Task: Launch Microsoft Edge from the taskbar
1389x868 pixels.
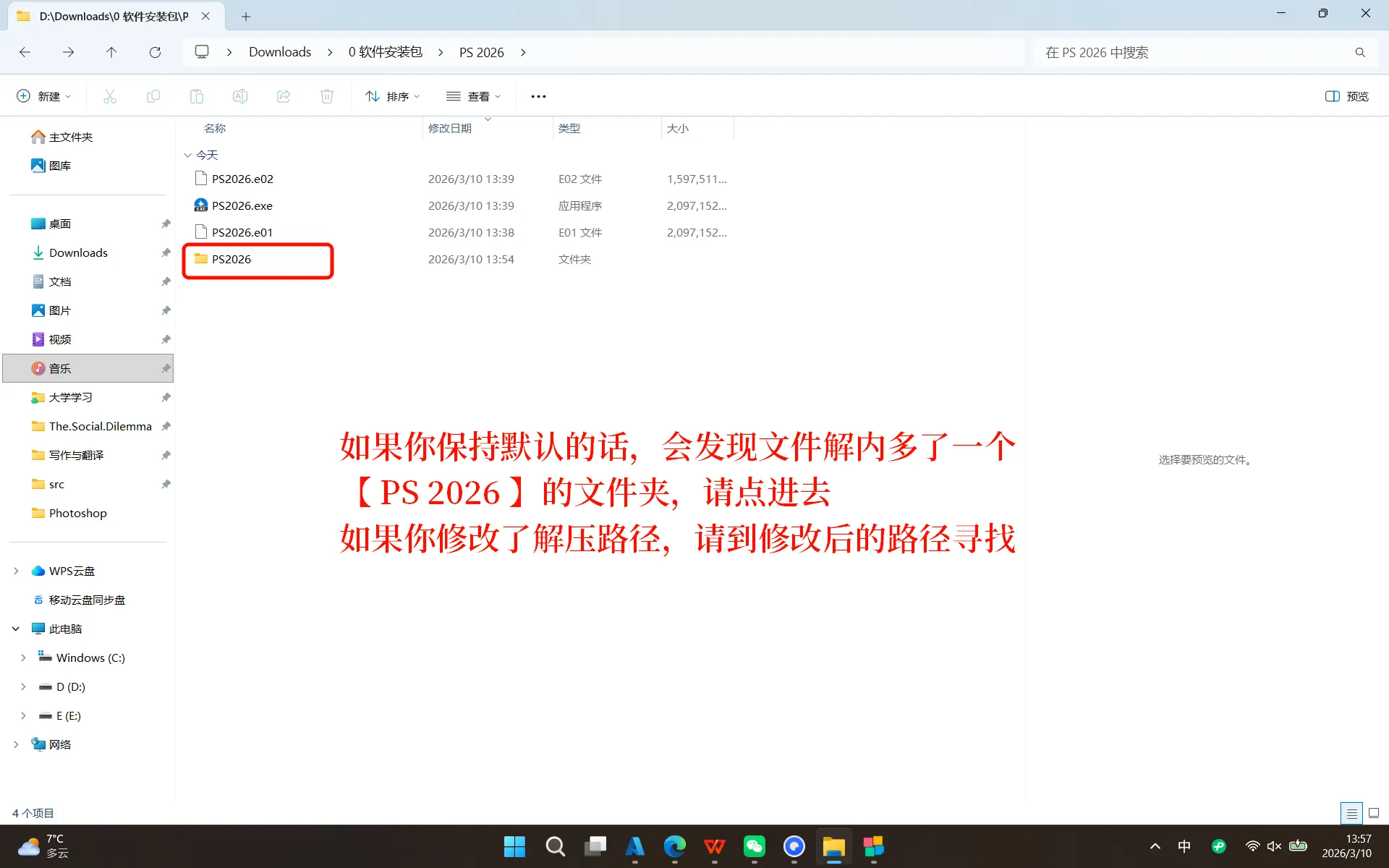Action: (674, 846)
